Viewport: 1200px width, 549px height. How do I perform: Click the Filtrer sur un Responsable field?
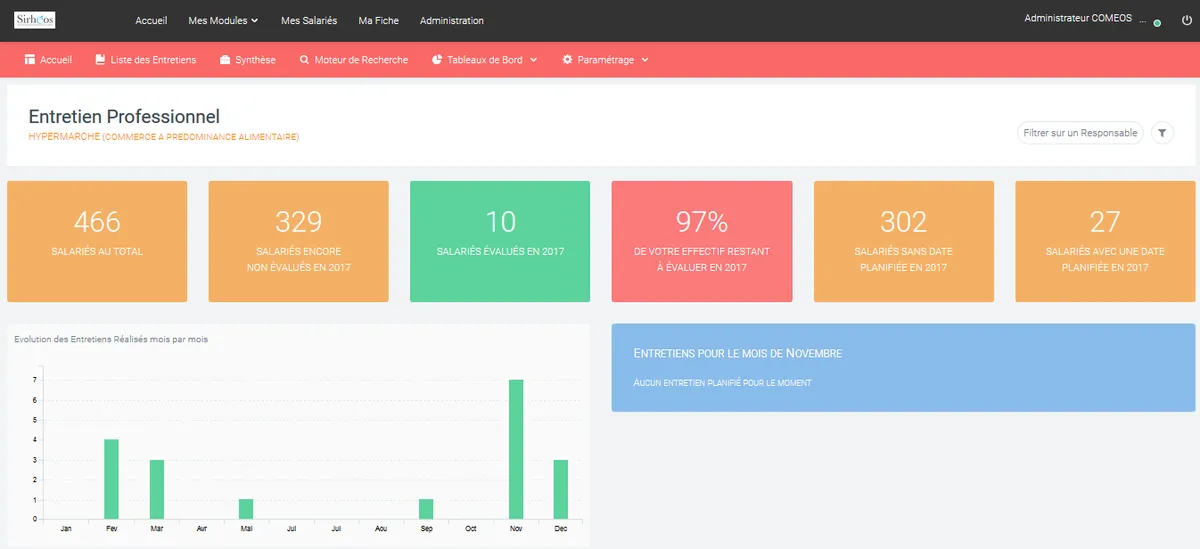pos(1080,133)
